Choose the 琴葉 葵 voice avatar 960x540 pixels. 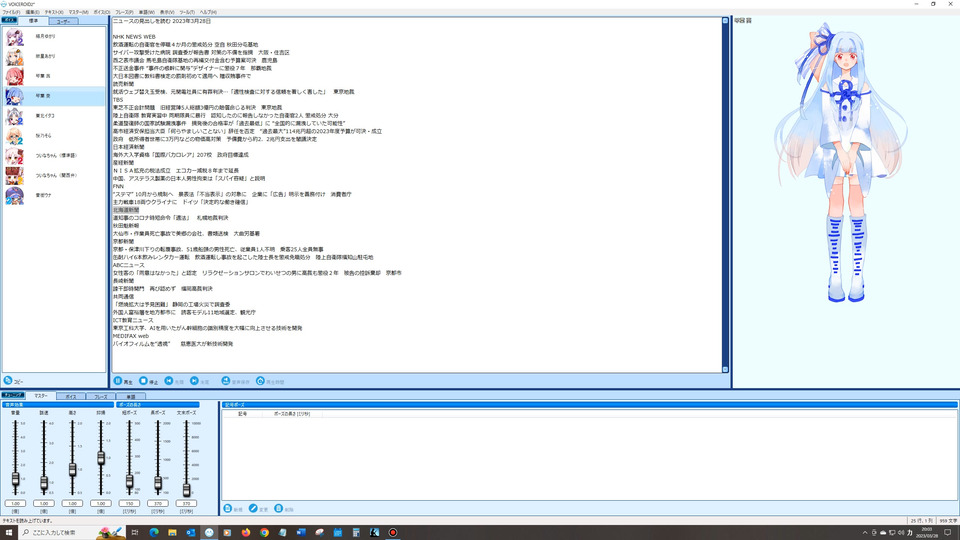click(x=15, y=96)
